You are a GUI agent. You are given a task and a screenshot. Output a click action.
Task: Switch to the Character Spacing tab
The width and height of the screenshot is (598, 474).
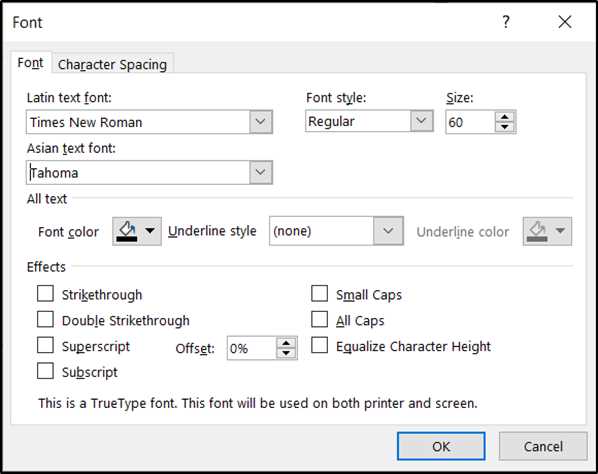(x=113, y=64)
